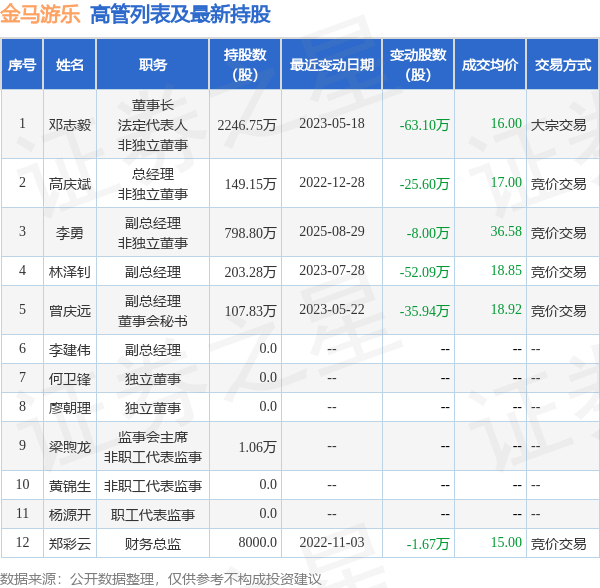Click the name 李勇

tap(70, 233)
